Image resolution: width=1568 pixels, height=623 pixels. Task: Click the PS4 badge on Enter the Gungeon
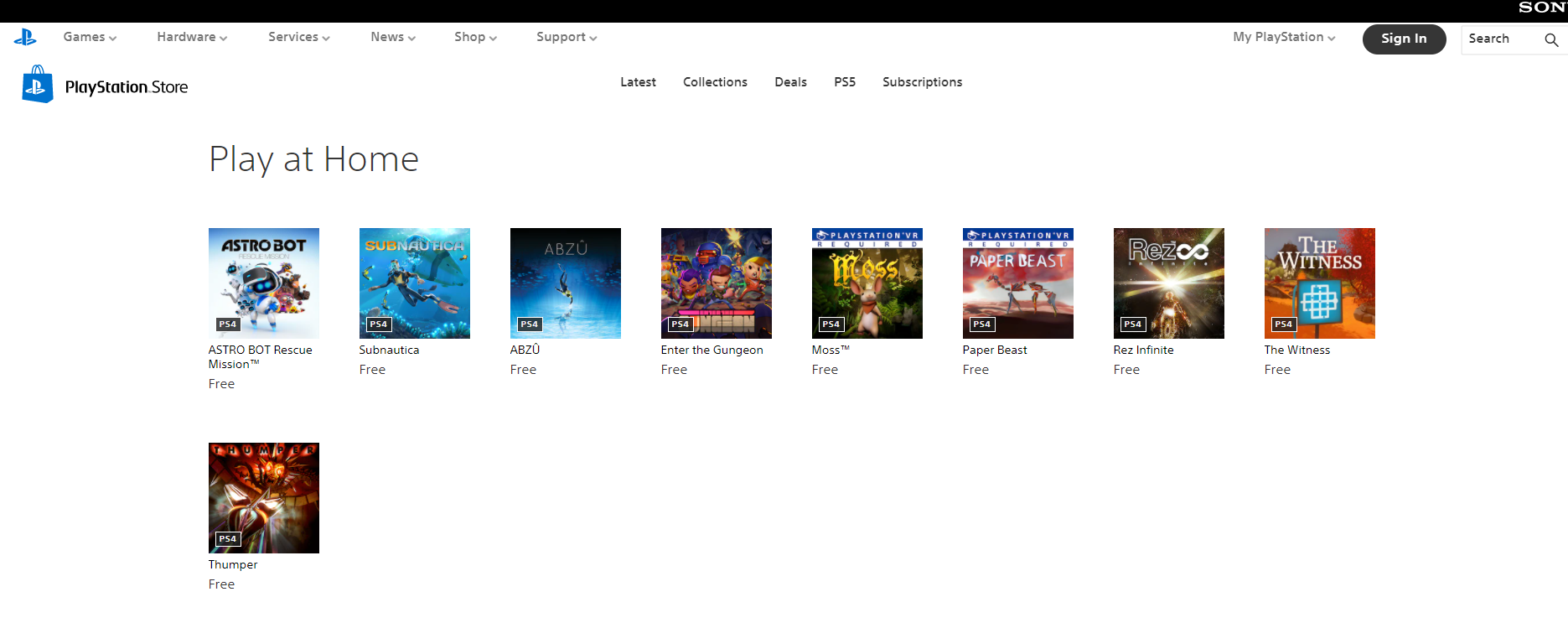pos(681,324)
